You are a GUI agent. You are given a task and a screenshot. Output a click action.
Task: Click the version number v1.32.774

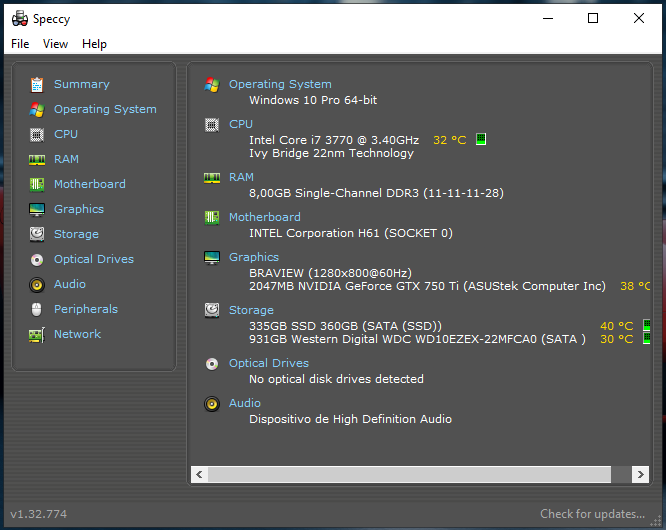click(39, 514)
